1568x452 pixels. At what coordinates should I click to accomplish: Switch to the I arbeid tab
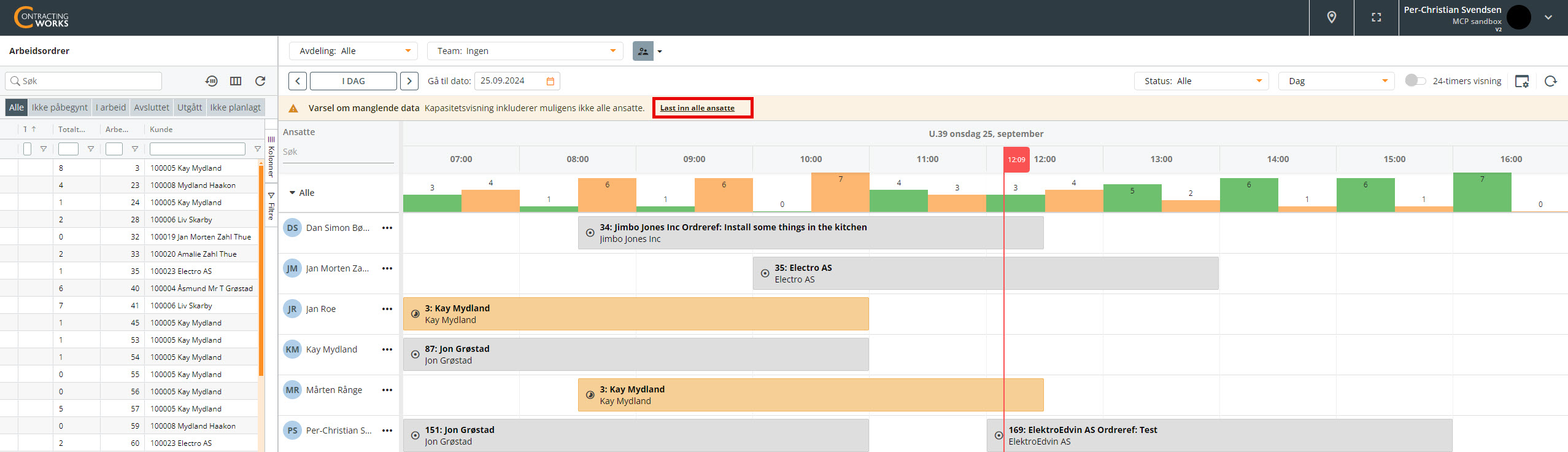[110, 107]
